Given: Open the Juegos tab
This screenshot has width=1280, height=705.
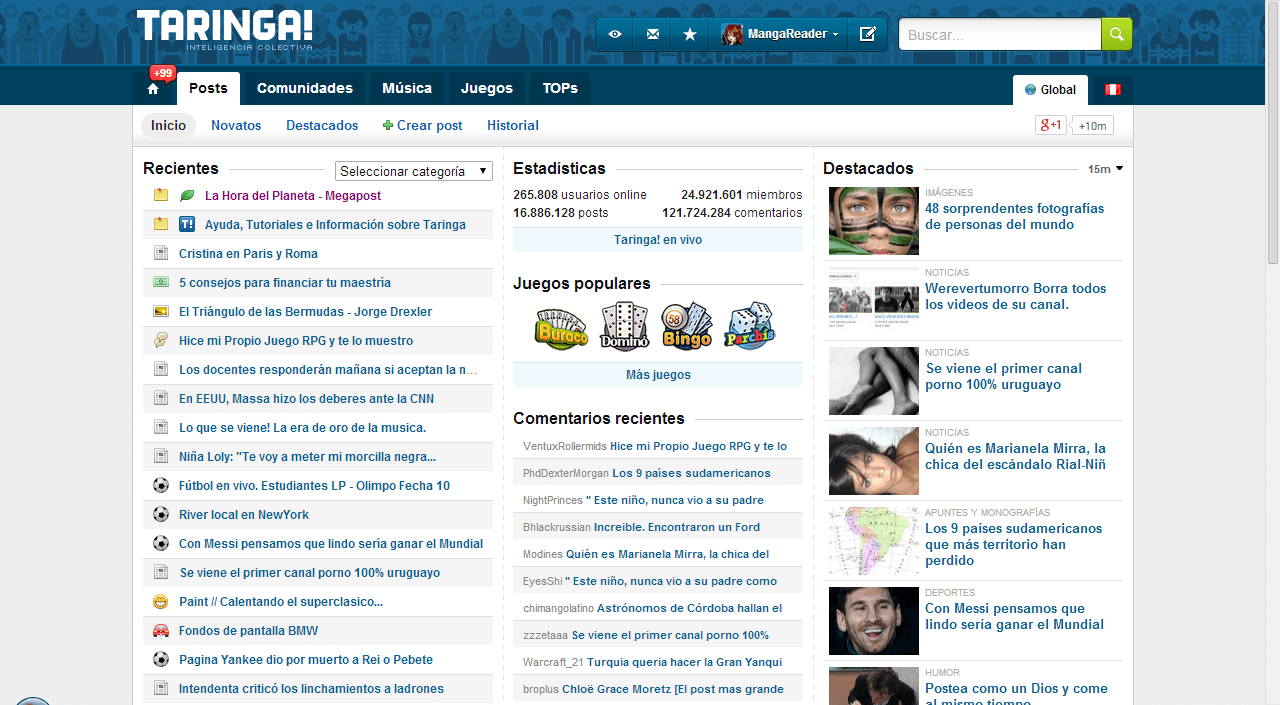Looking at the screenshot, I should pos(487,88).
